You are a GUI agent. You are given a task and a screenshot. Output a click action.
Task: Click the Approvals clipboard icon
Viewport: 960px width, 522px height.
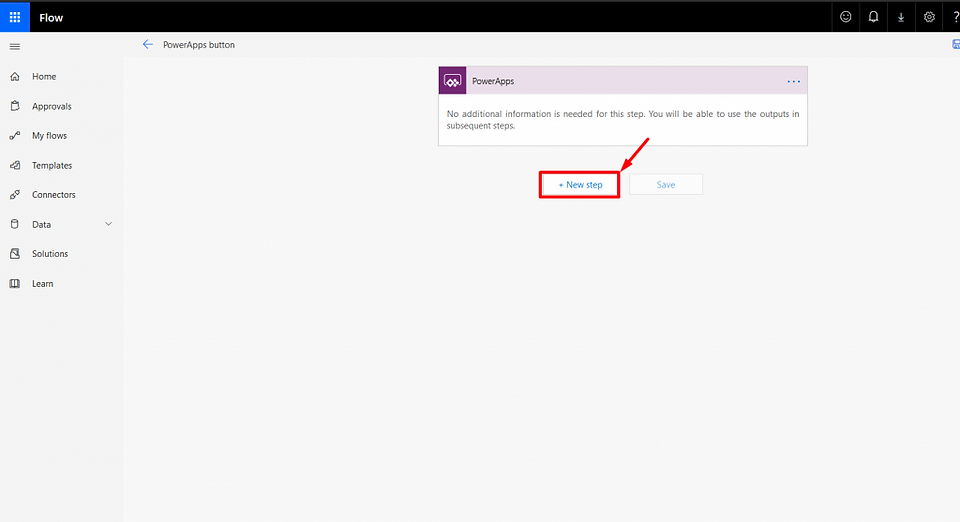[x=15, y=106]
